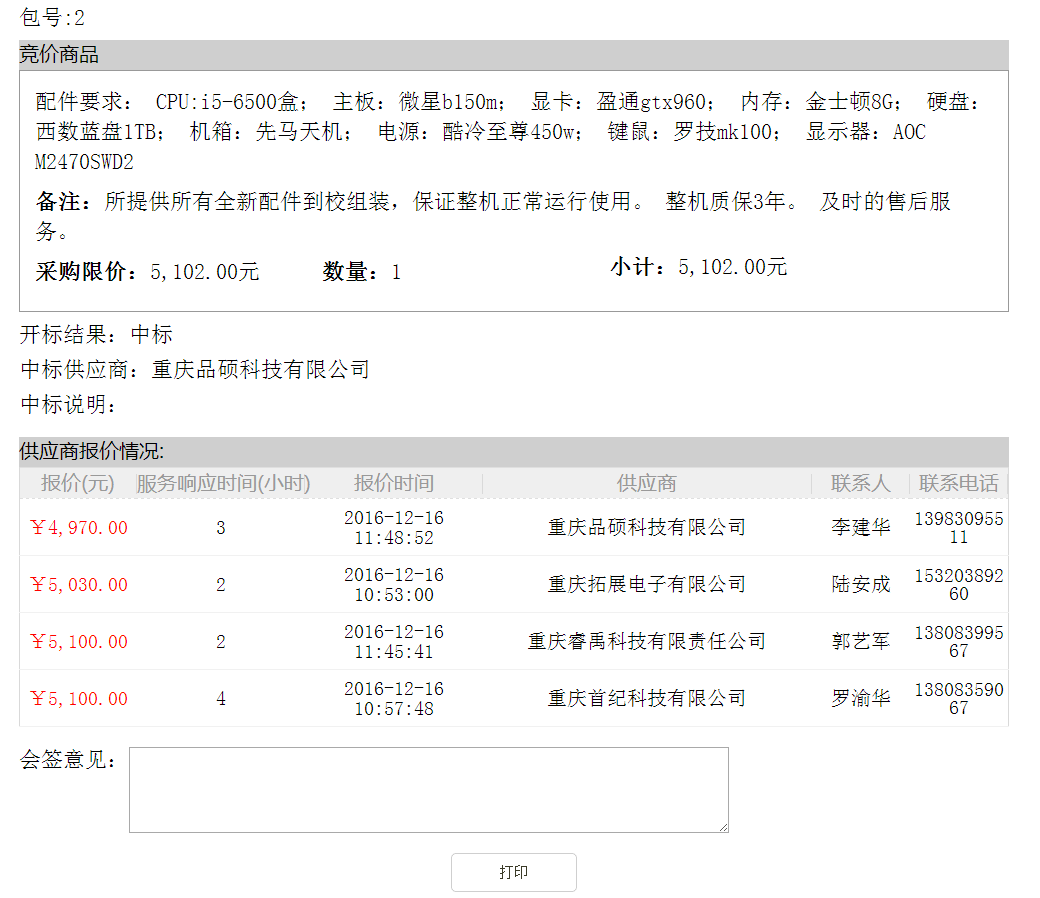Click quote time 2016-12-16 11:45:41
Image resolution: width=1040 pixels, height=898 pixels.
point(394,641)
